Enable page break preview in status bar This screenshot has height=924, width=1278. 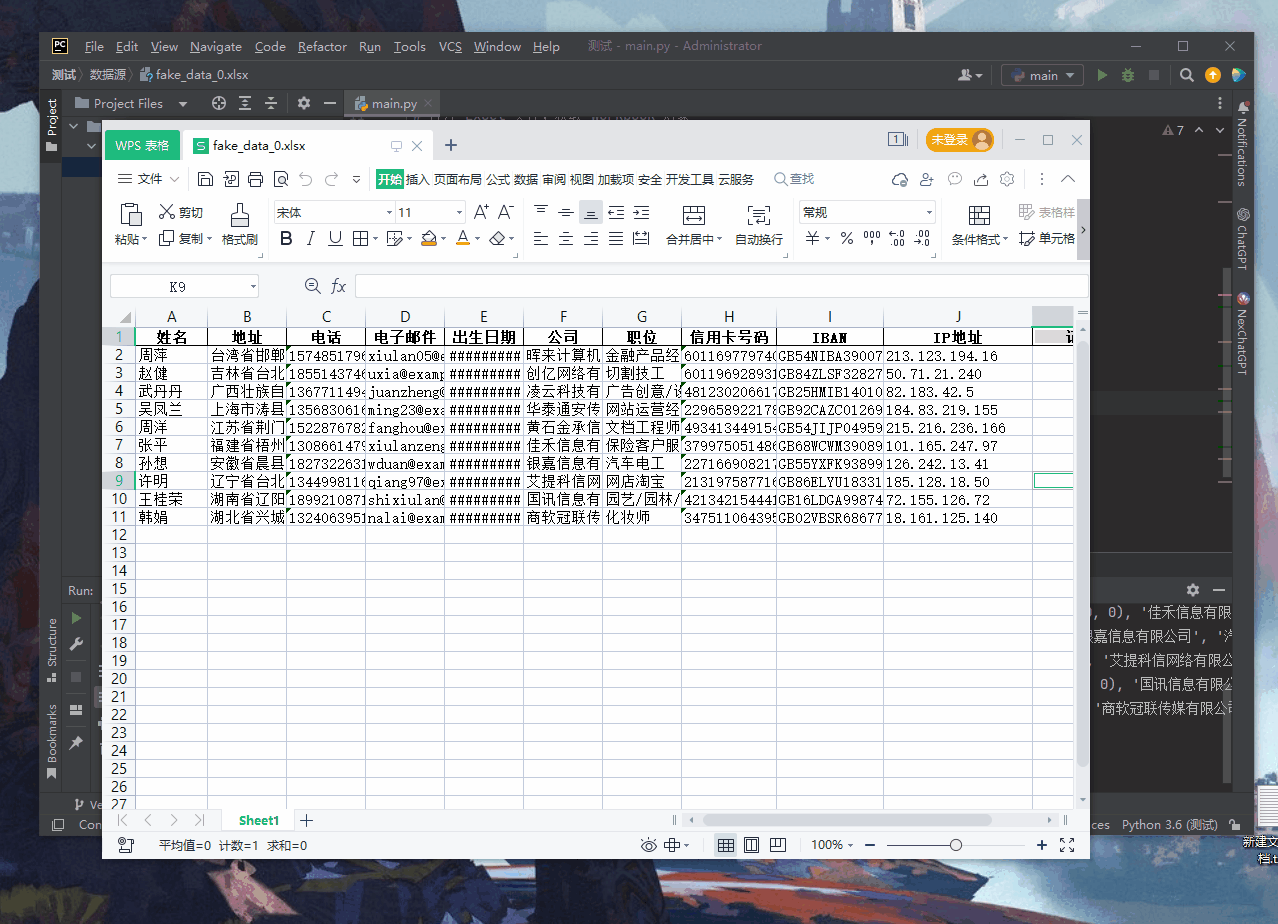pyautogui.click(x=778, y=845)
